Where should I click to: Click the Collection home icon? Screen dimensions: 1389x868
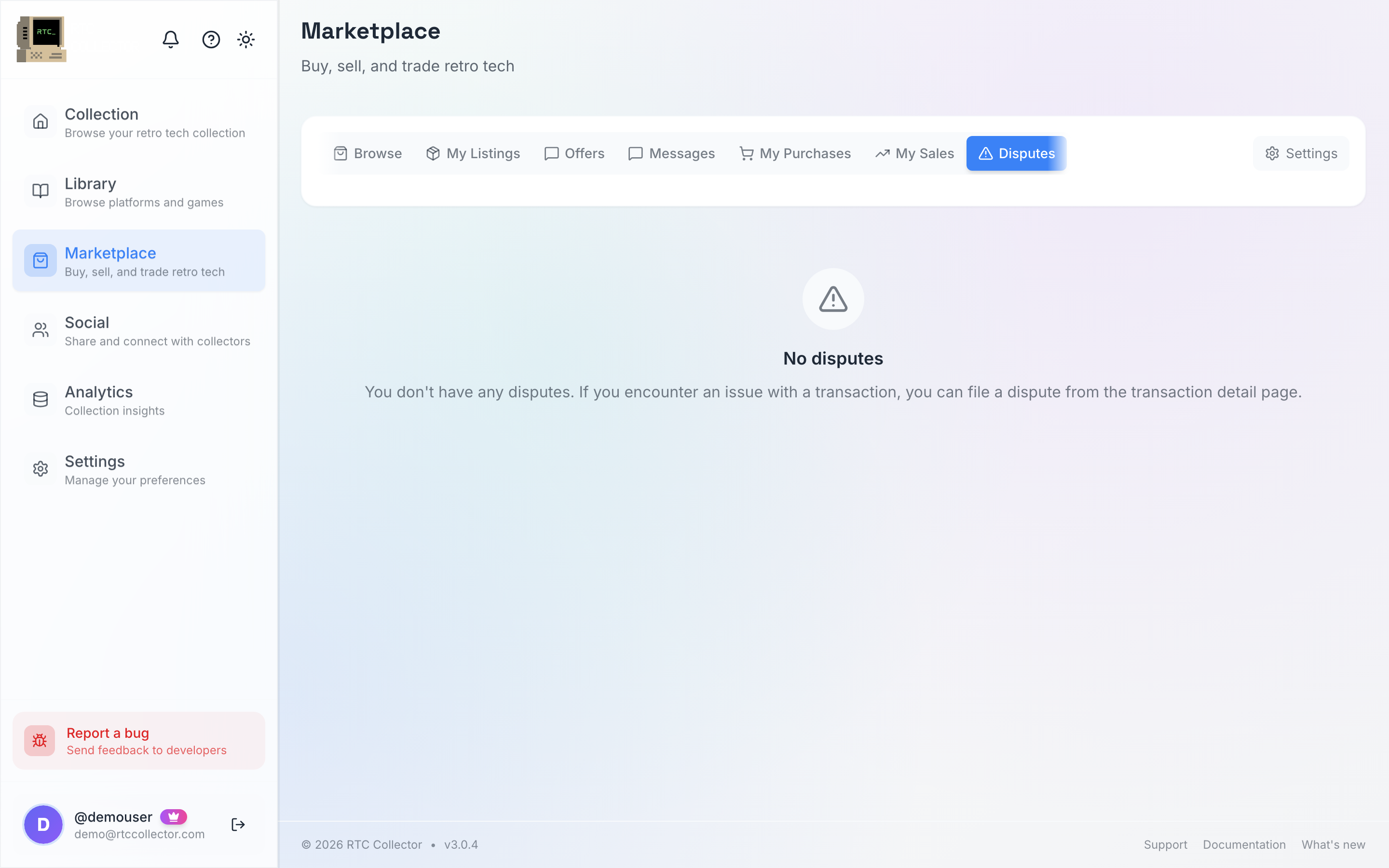pyautogui.click(x=40, y=122)
